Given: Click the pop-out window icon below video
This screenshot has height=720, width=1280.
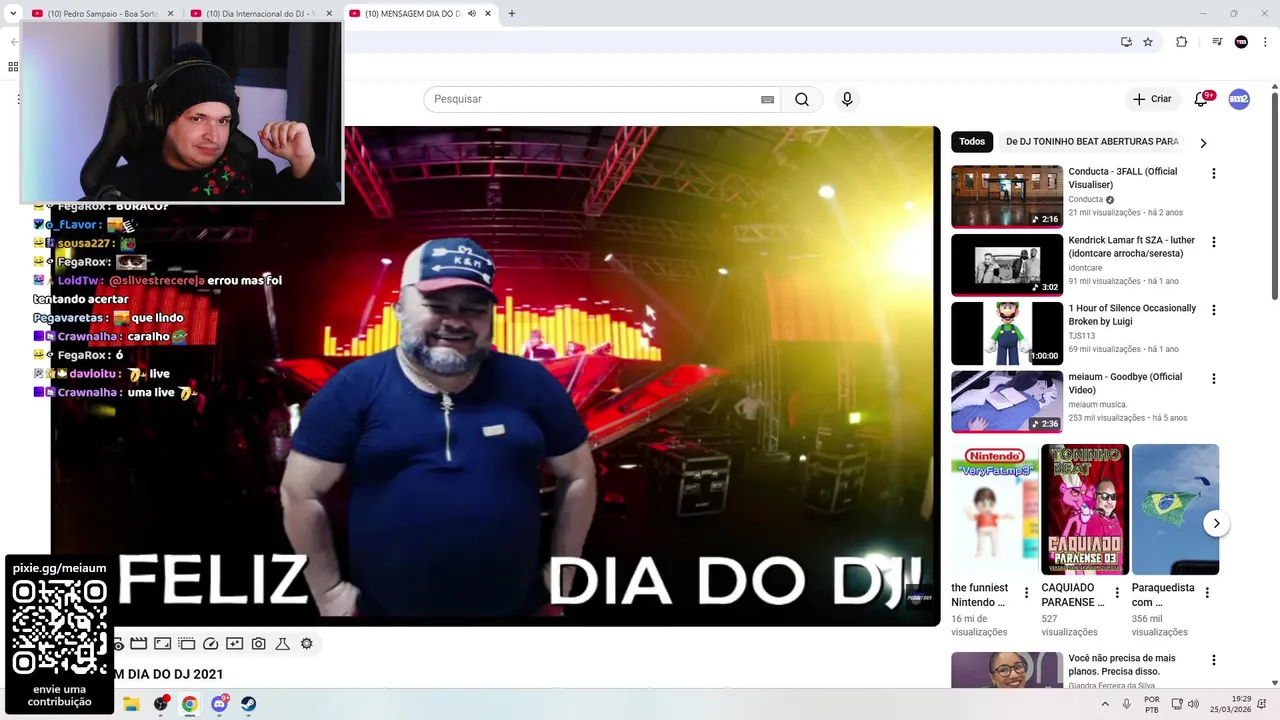Looking at the screenshot, I should pyautogui.click(x=187, y=644).
